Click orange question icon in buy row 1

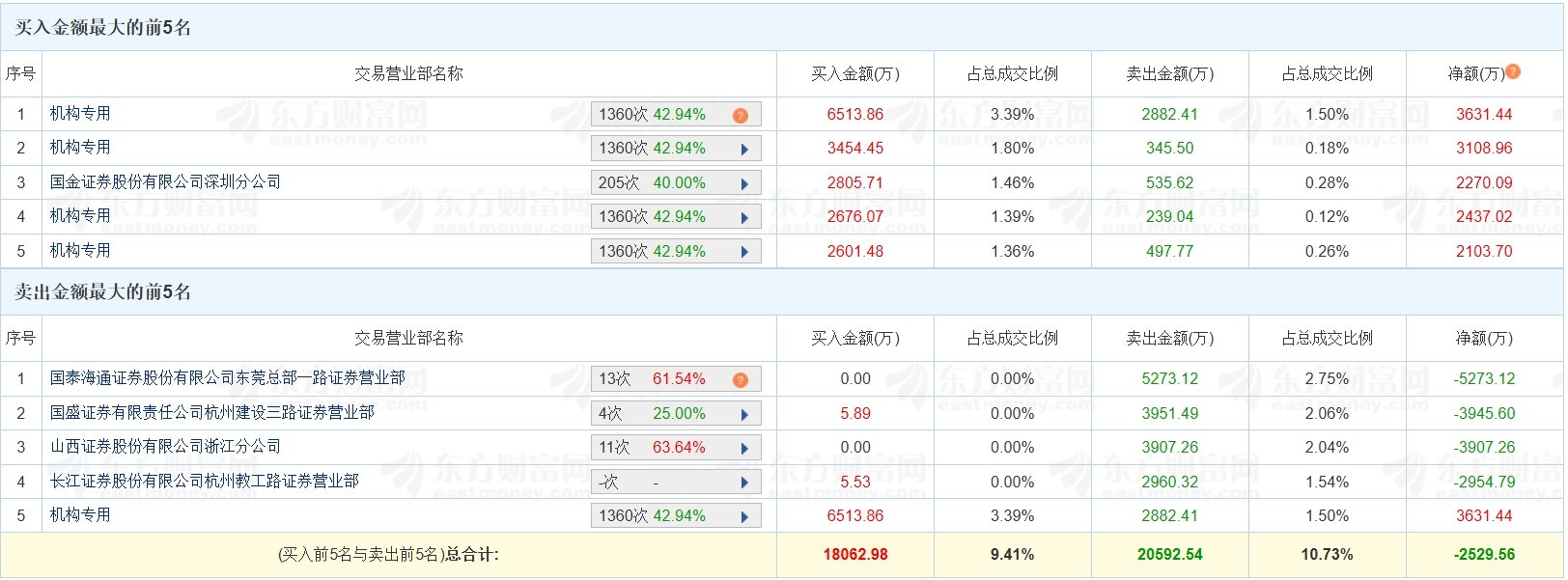point(741,116)
